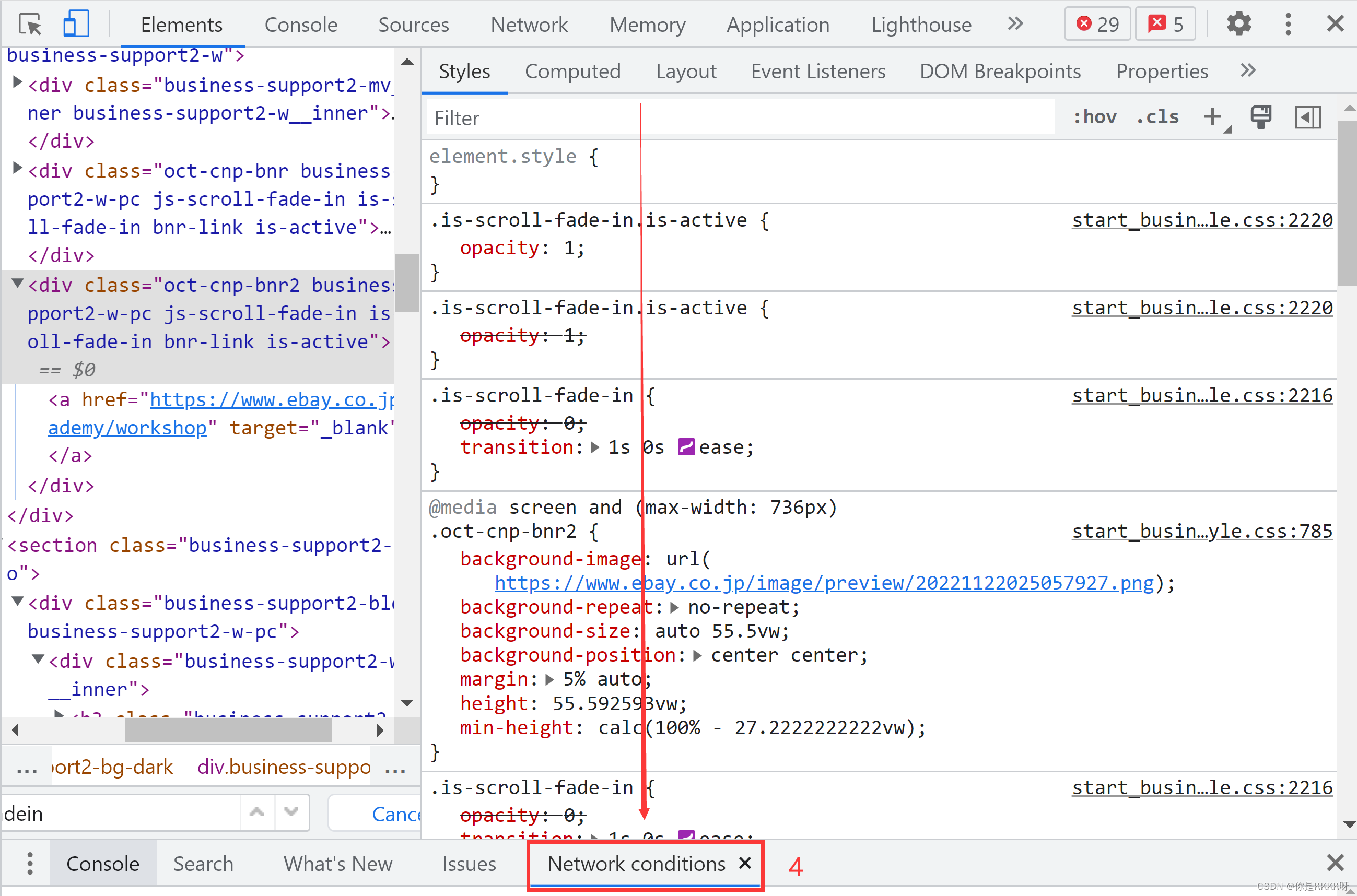This screenshot has width=1357, height=896.
Task: Toggle the .cls element classes panel
Action: click(1157, 116)
